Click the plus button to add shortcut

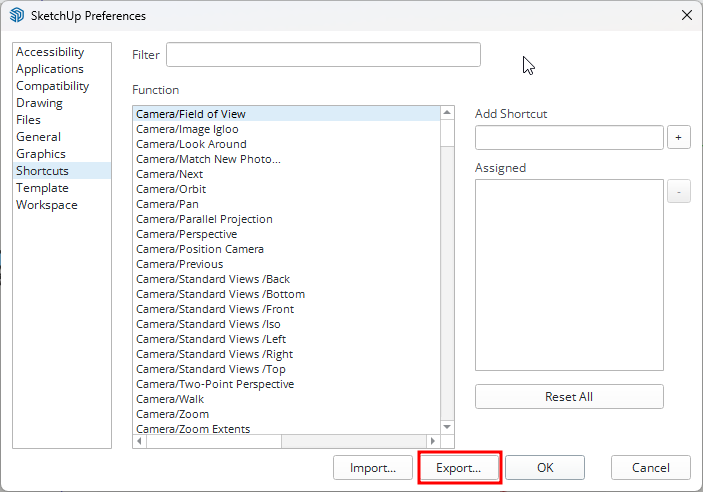[678, 138]
